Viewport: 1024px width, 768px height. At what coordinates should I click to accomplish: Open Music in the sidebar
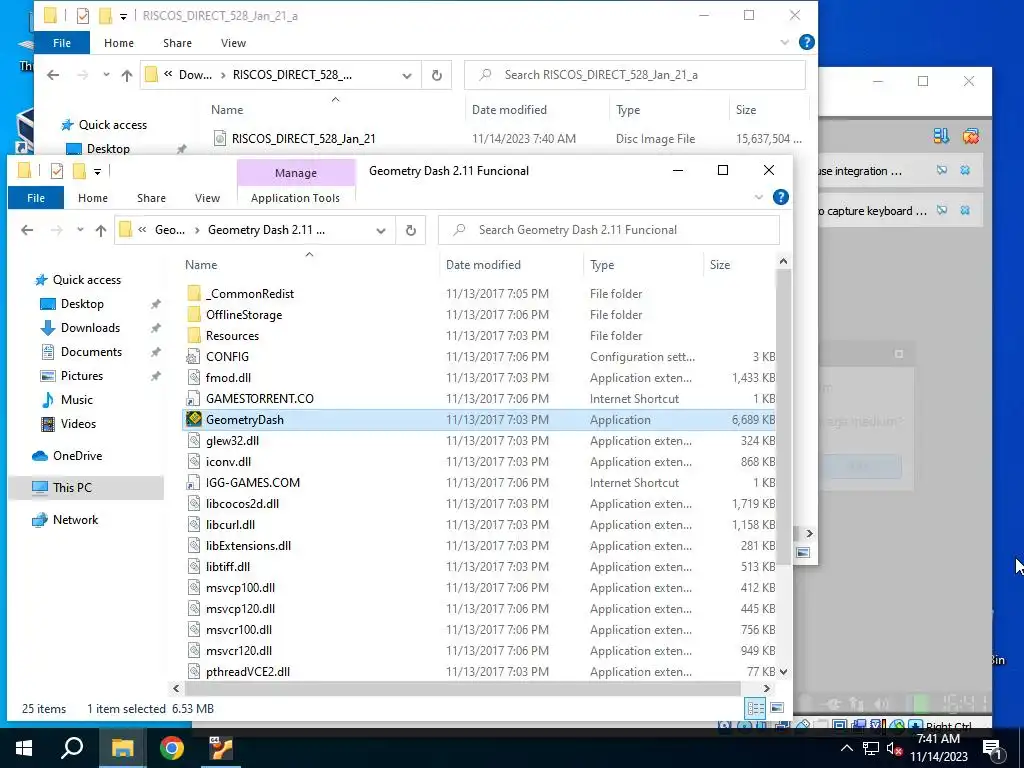[x=76, y=400]
